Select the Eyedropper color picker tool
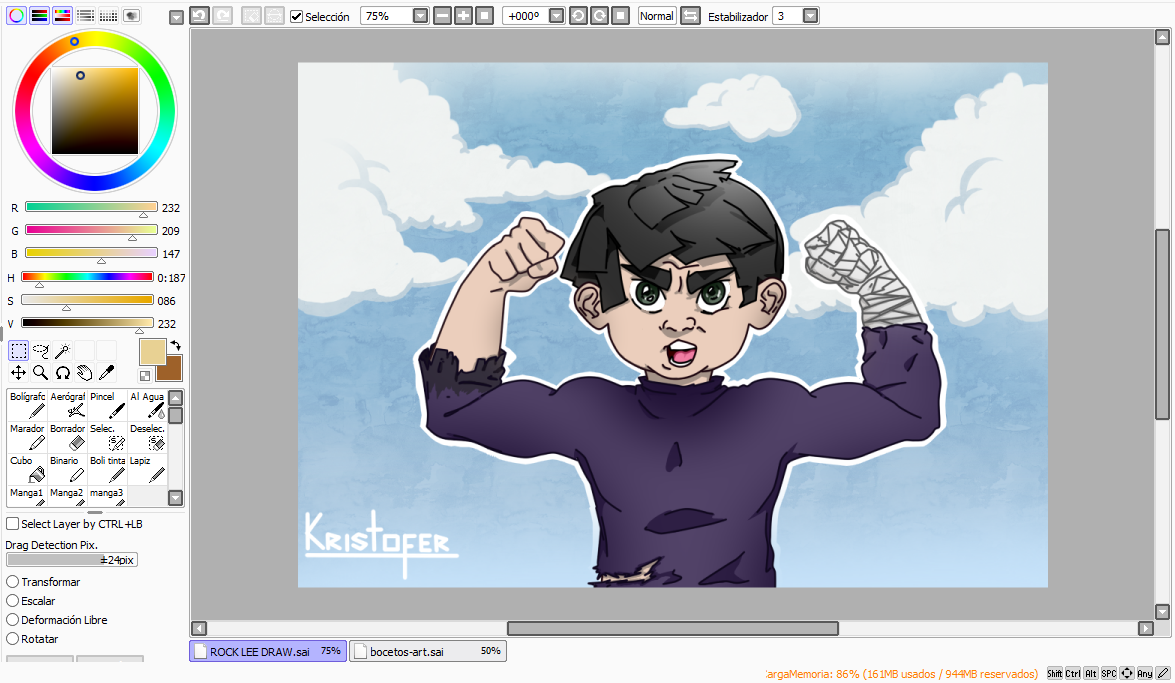Viewport: 1175px width, 683px height. click(x=106, y=373)
